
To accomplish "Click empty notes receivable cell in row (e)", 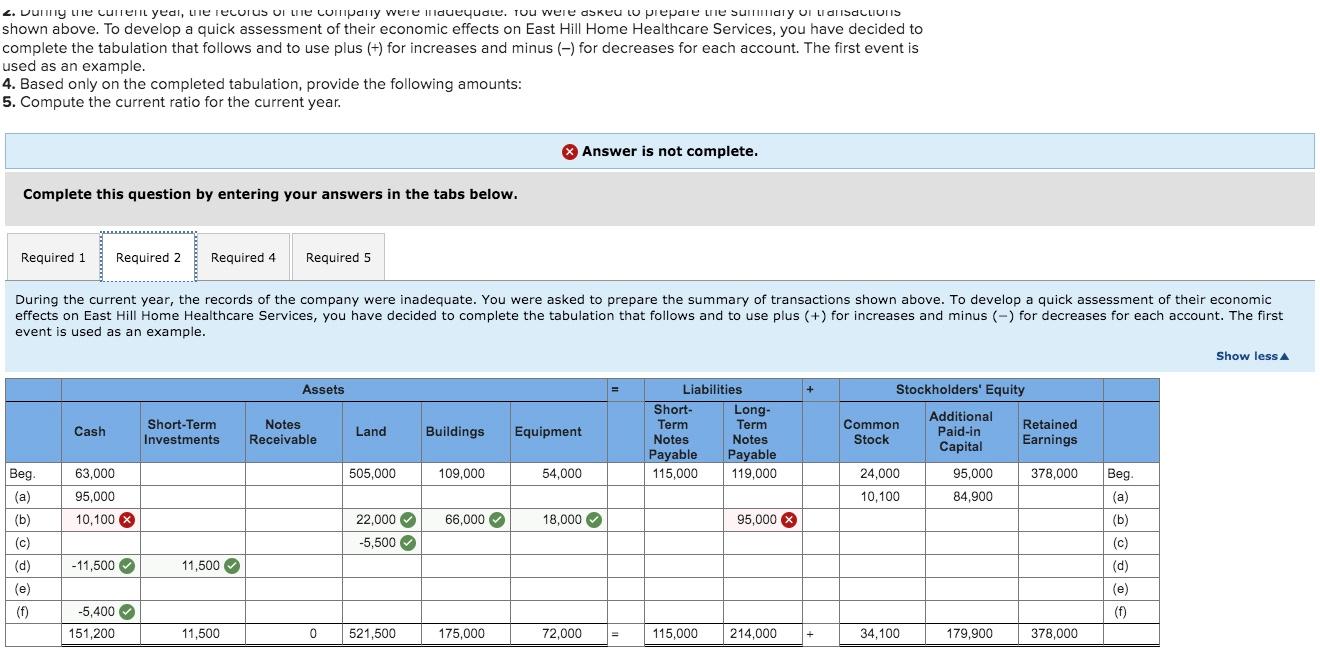I will pos(293,589).
